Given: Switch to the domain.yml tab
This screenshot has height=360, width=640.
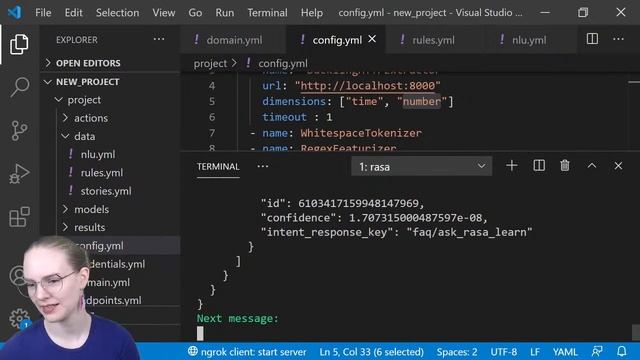Looking at the screenshot, I should click(233, 40).
